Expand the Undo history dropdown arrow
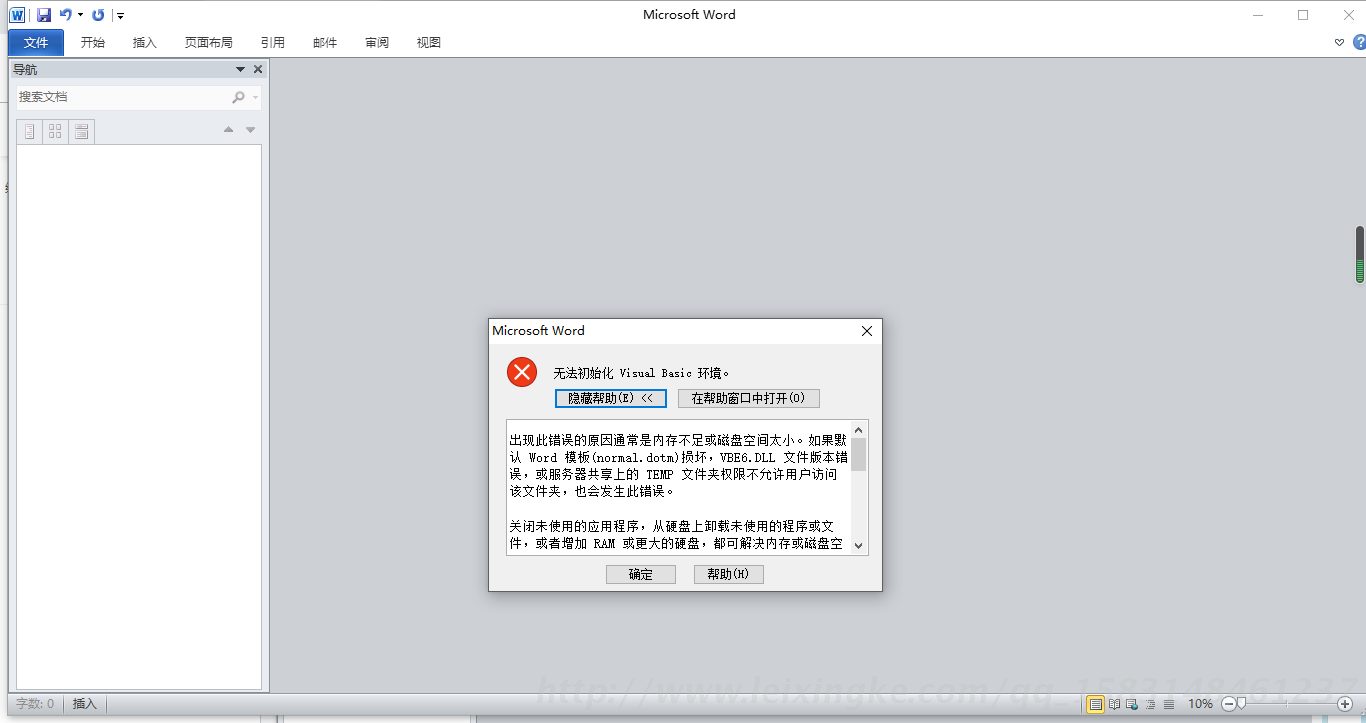Viewport: 1366px width, 723px height. click(x=81, y=15)
